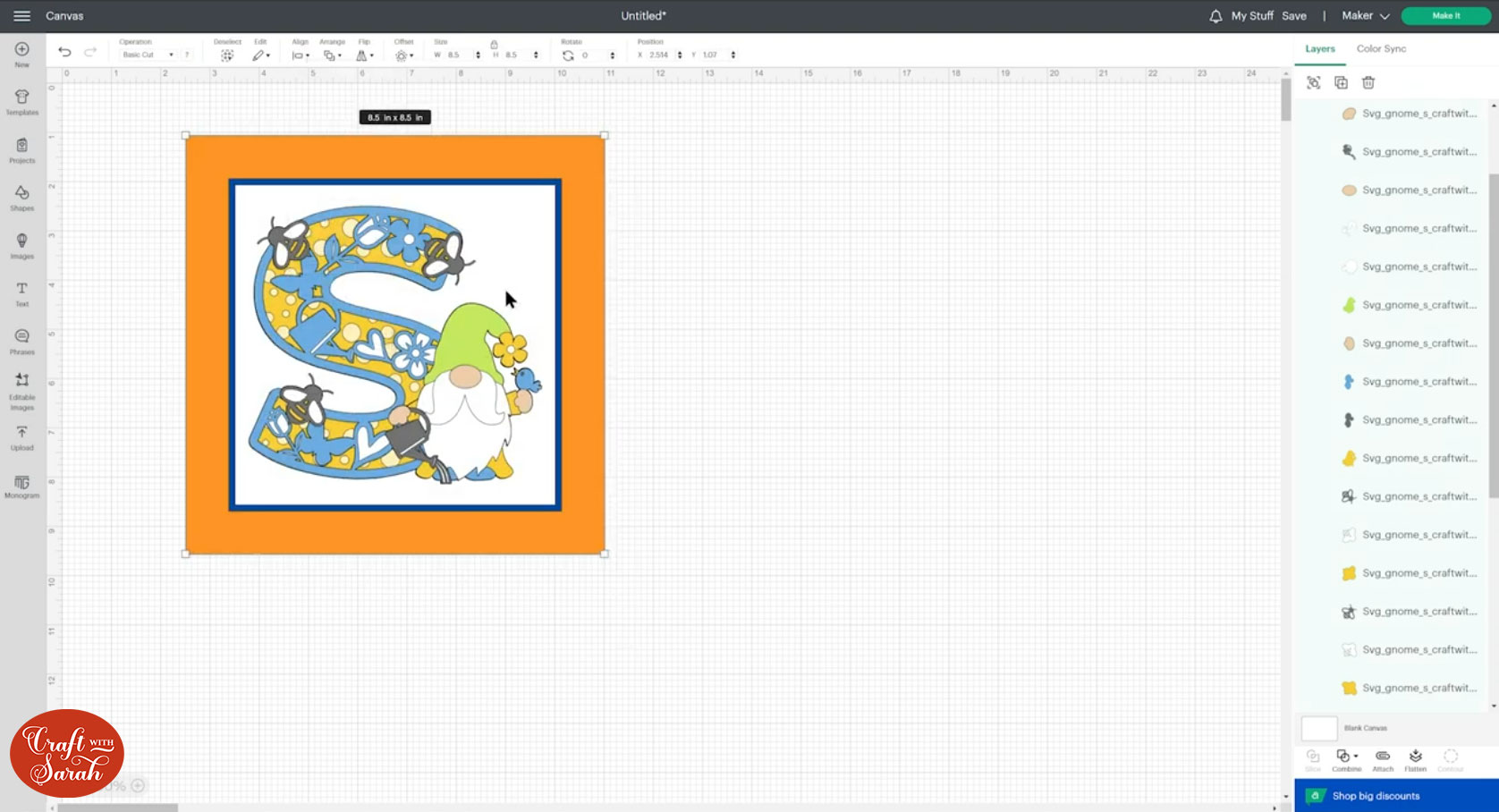Create a New project from sidebar
Image resolution: width=1499 pixels, height=812 pixels.
22,55
